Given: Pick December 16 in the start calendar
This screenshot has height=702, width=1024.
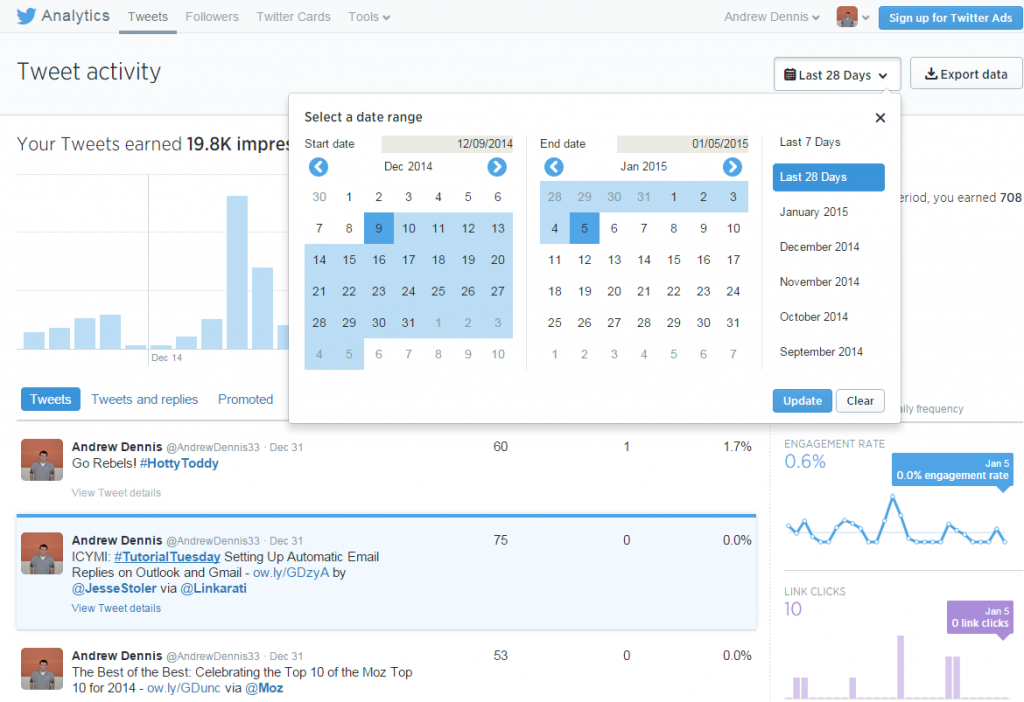Looking at the screenshot, I should click(x=379, y=260).
